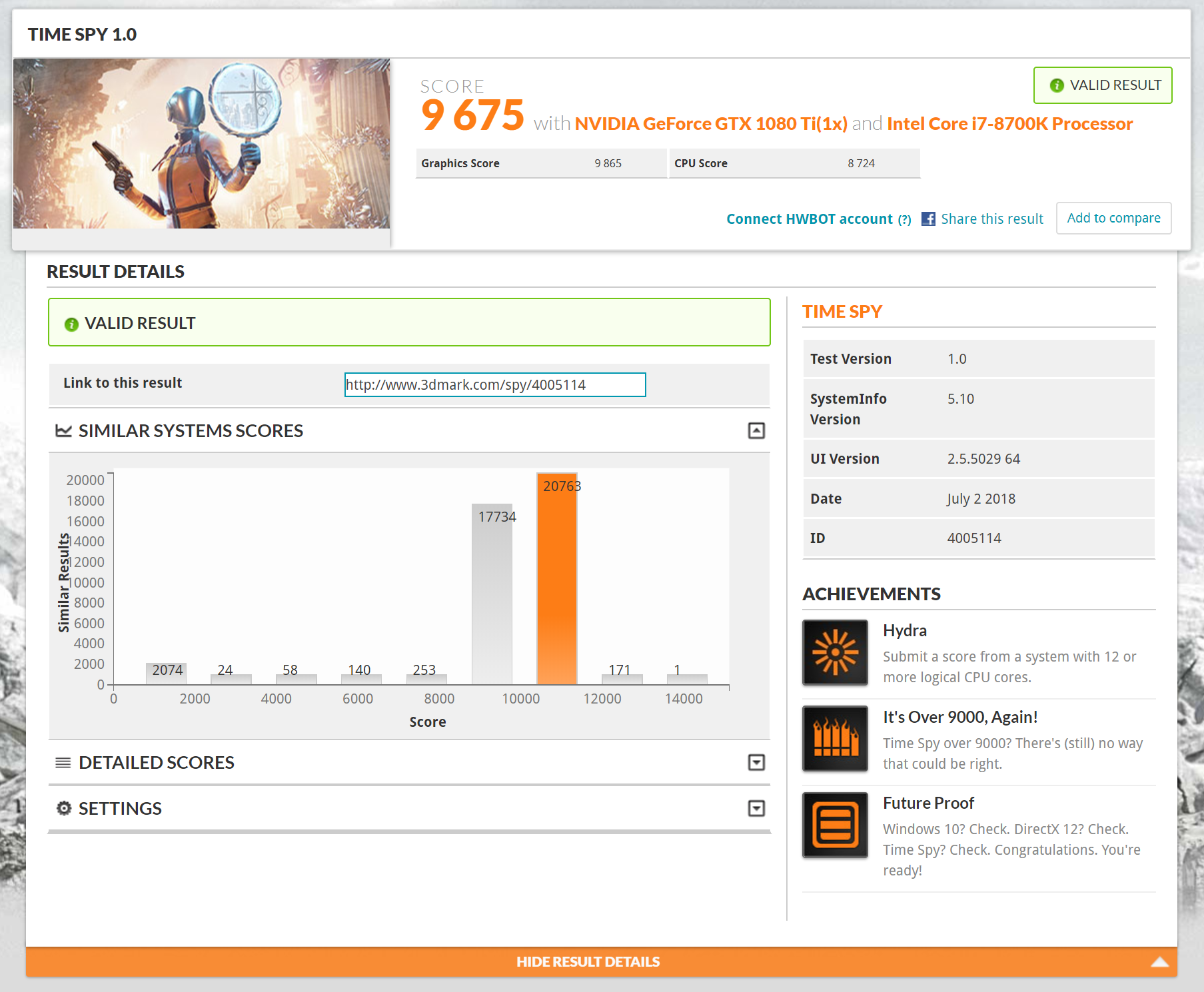Click the Time Spy artwork thumbnail
Viewport: 1204px width, 992px height.
(x=201, y=143)
